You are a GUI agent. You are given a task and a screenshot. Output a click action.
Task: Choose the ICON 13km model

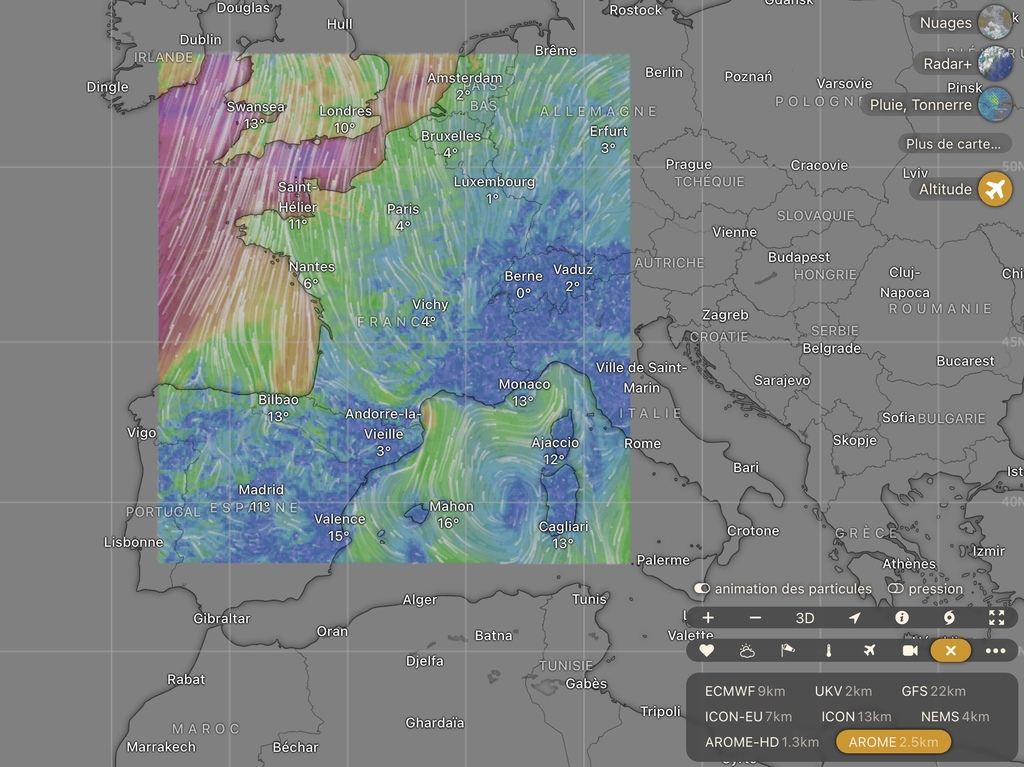point(856,717)
